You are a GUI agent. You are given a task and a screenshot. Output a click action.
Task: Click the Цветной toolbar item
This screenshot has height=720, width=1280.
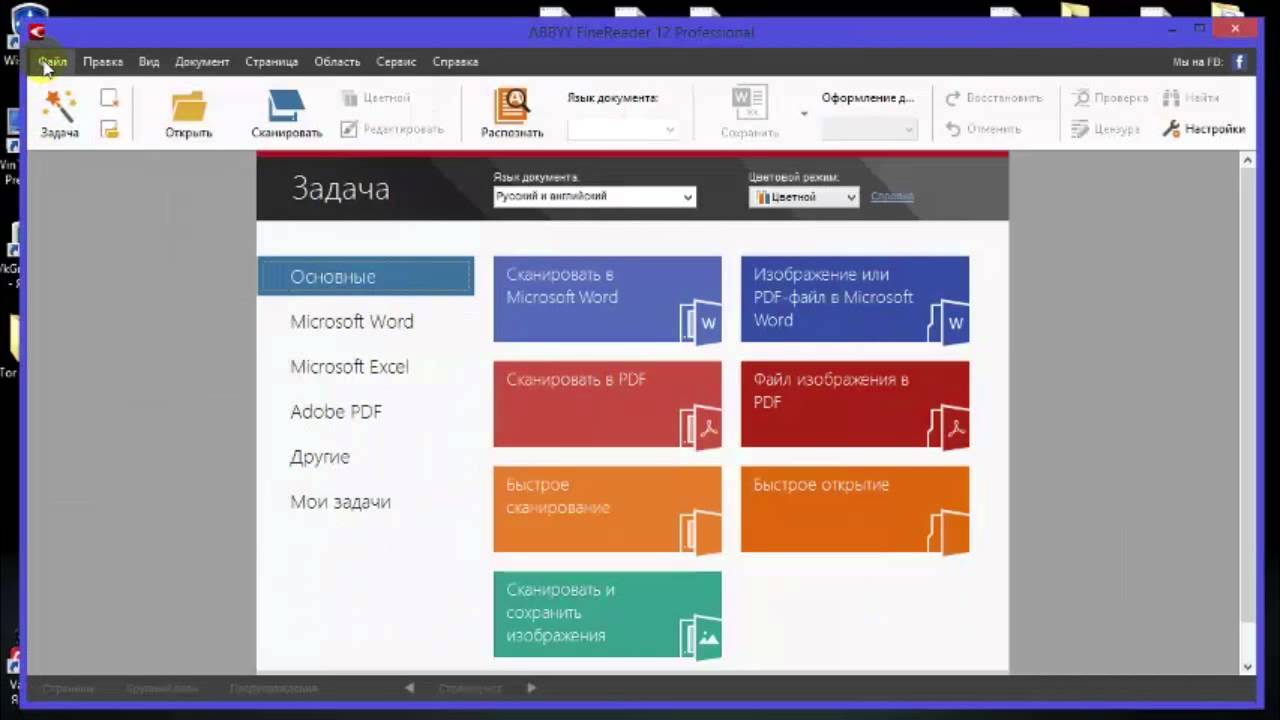coord(376,98)
